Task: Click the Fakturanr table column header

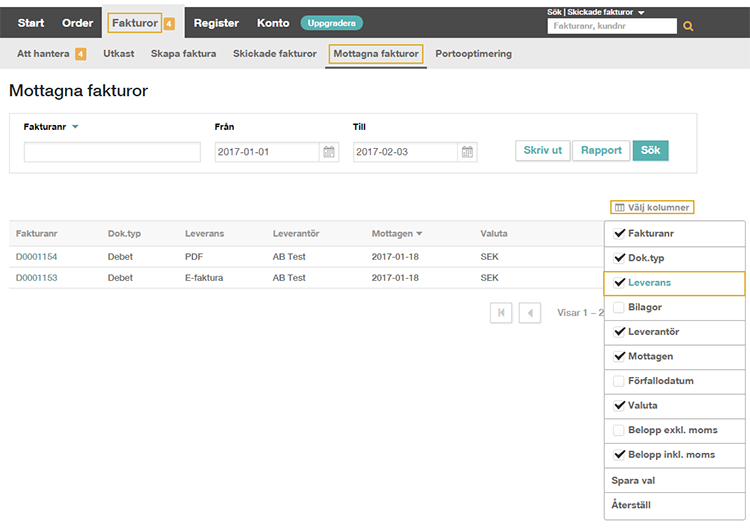Action: pos(36,233)
